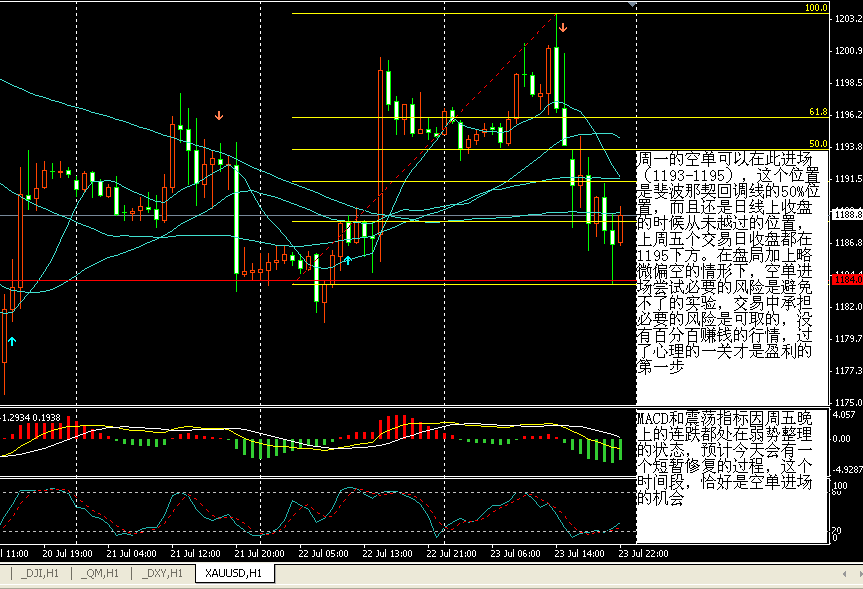Image resolution: width=863 pixels, height=589 pixels.
Task: Select the cyan up arrow near 22 Jul 05:00
Action: pyautogui.click(x=348, y=260)
